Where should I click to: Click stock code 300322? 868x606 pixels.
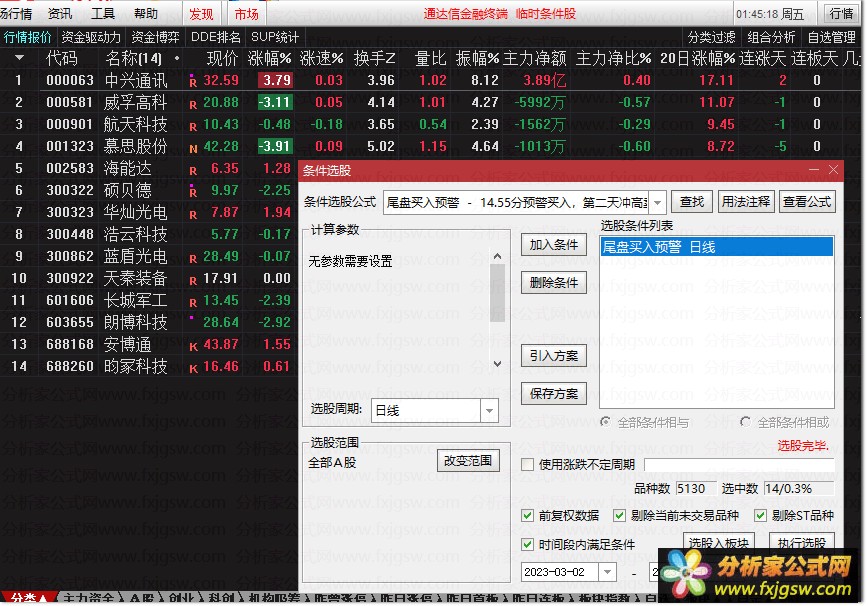coord(70,190)
